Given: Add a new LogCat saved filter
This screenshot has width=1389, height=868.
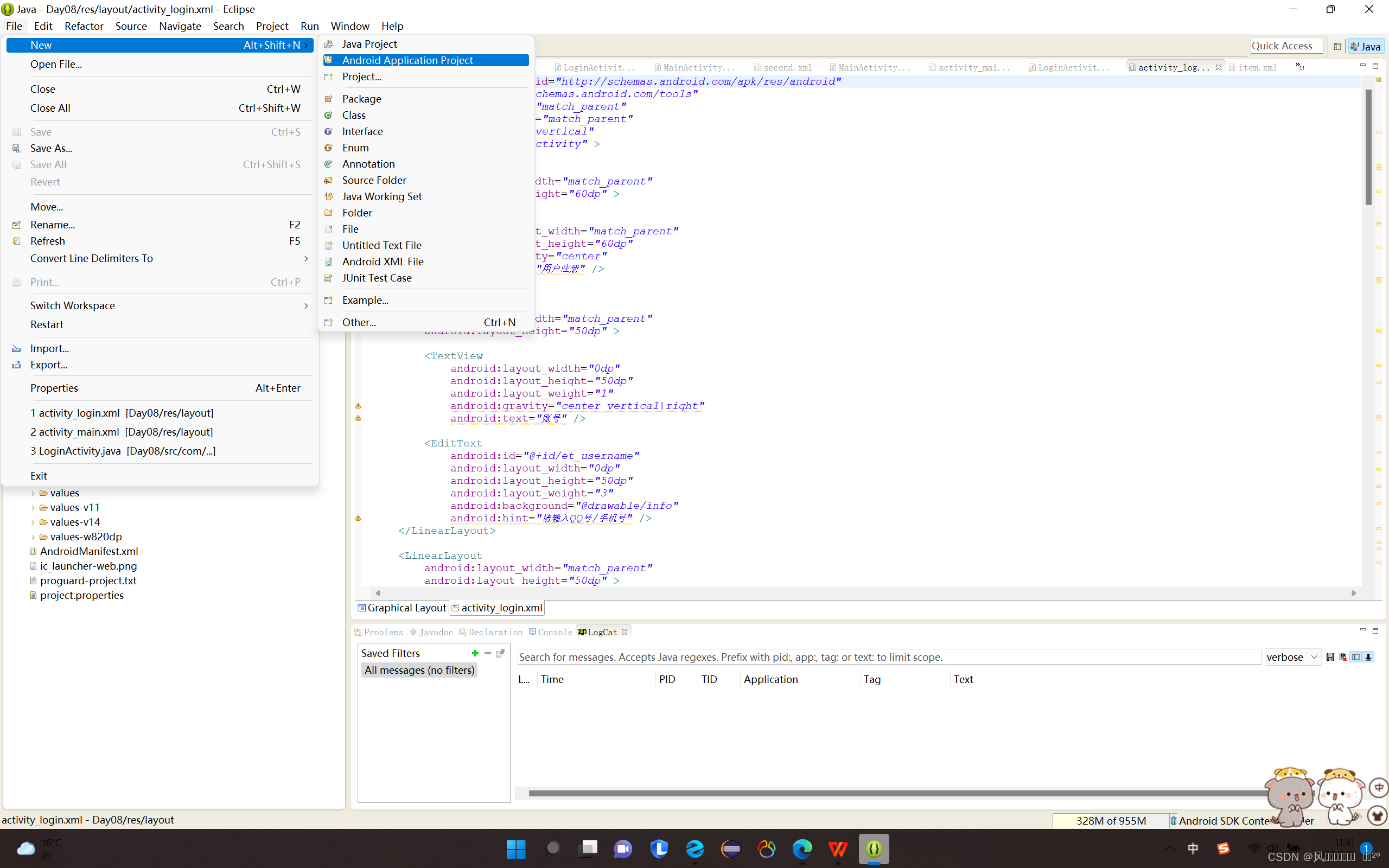Looking at the screenshot, I should click(475, 653).
